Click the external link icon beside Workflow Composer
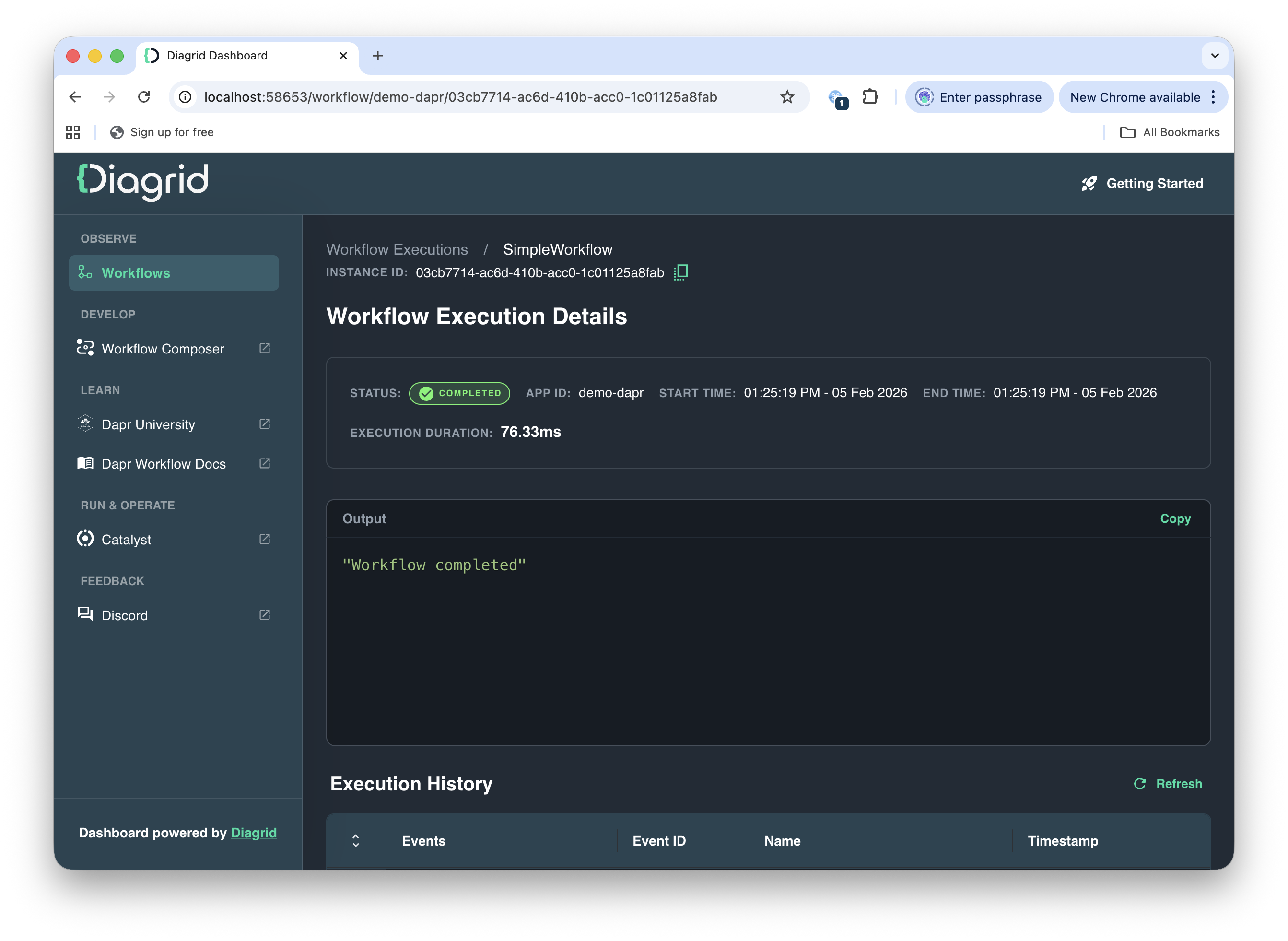Screen dimensions: 1288x941 pos(264,348)
